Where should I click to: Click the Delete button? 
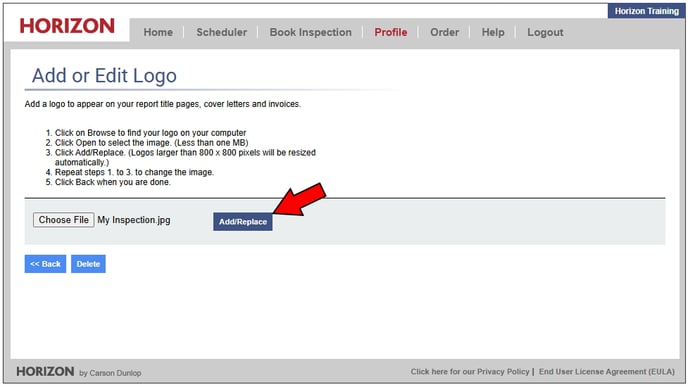coord(88,264)
